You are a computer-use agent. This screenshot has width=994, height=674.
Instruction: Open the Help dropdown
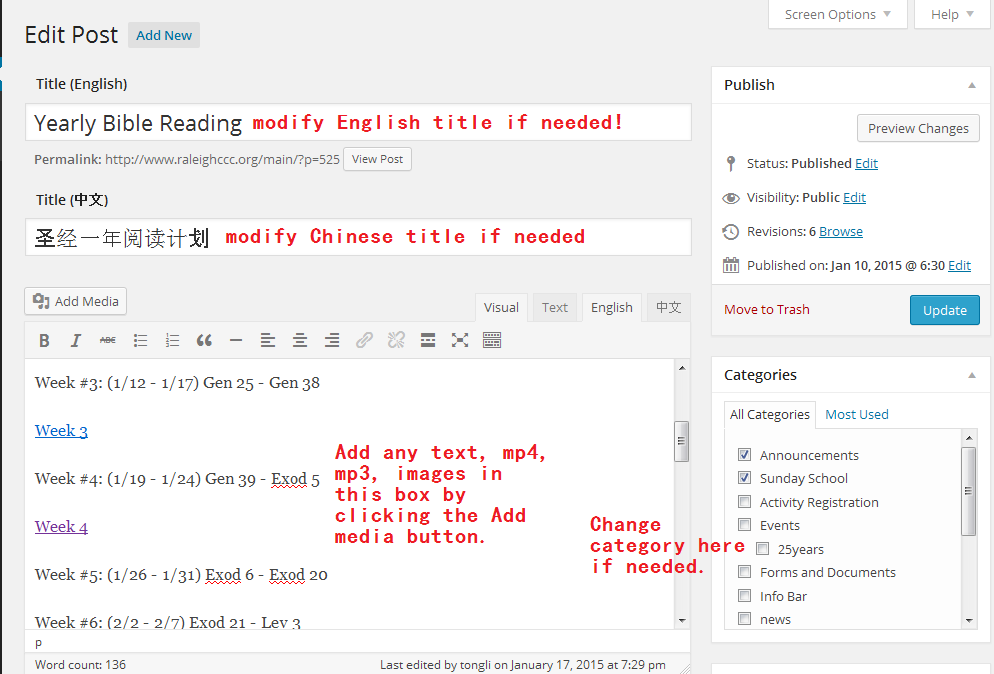(x=952, y=15)
